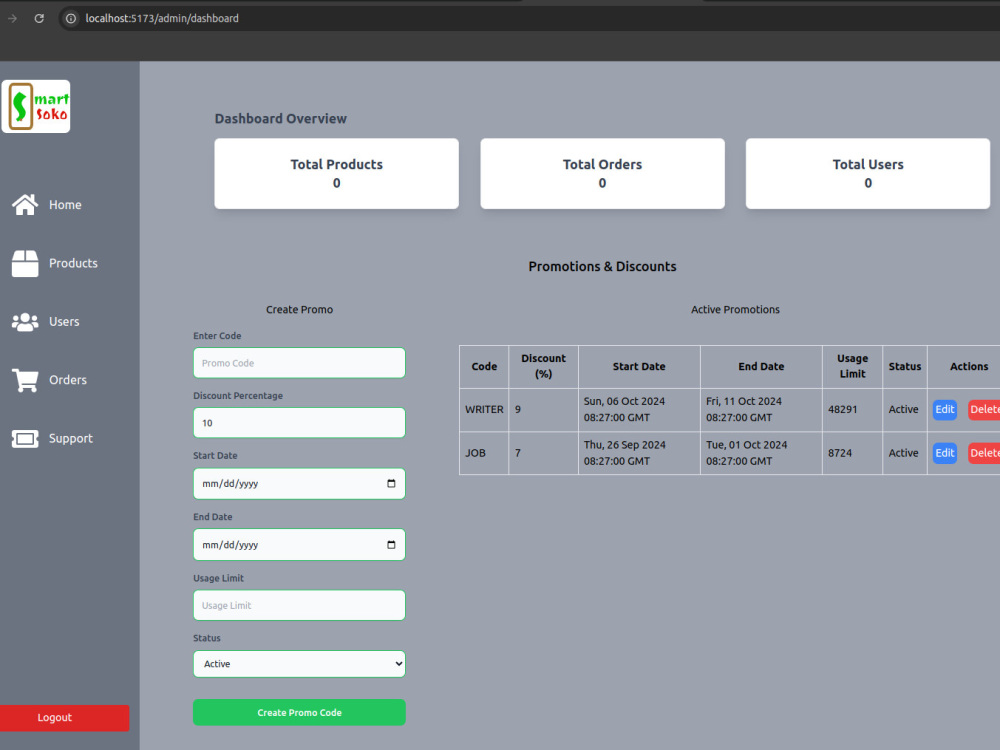Submit with Create Promo Code button
The height and width of the screenshot is (750, 1000).
point(299,712)
